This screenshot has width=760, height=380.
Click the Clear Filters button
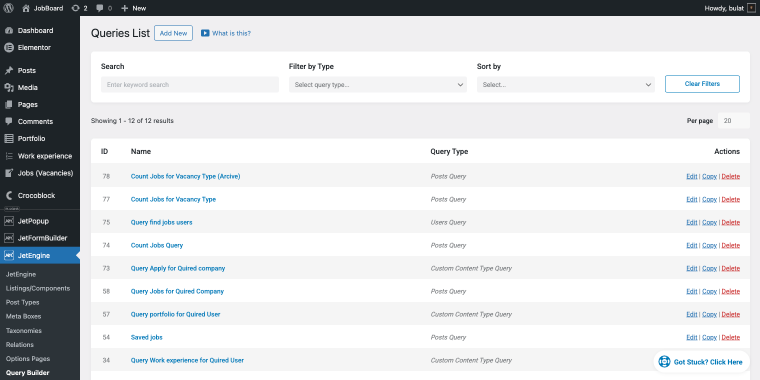[x=702, y=84]
